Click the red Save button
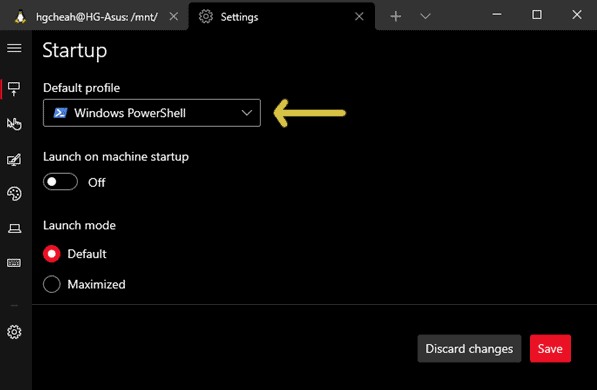Screen dimensions: 597x390 coord(550,348)
